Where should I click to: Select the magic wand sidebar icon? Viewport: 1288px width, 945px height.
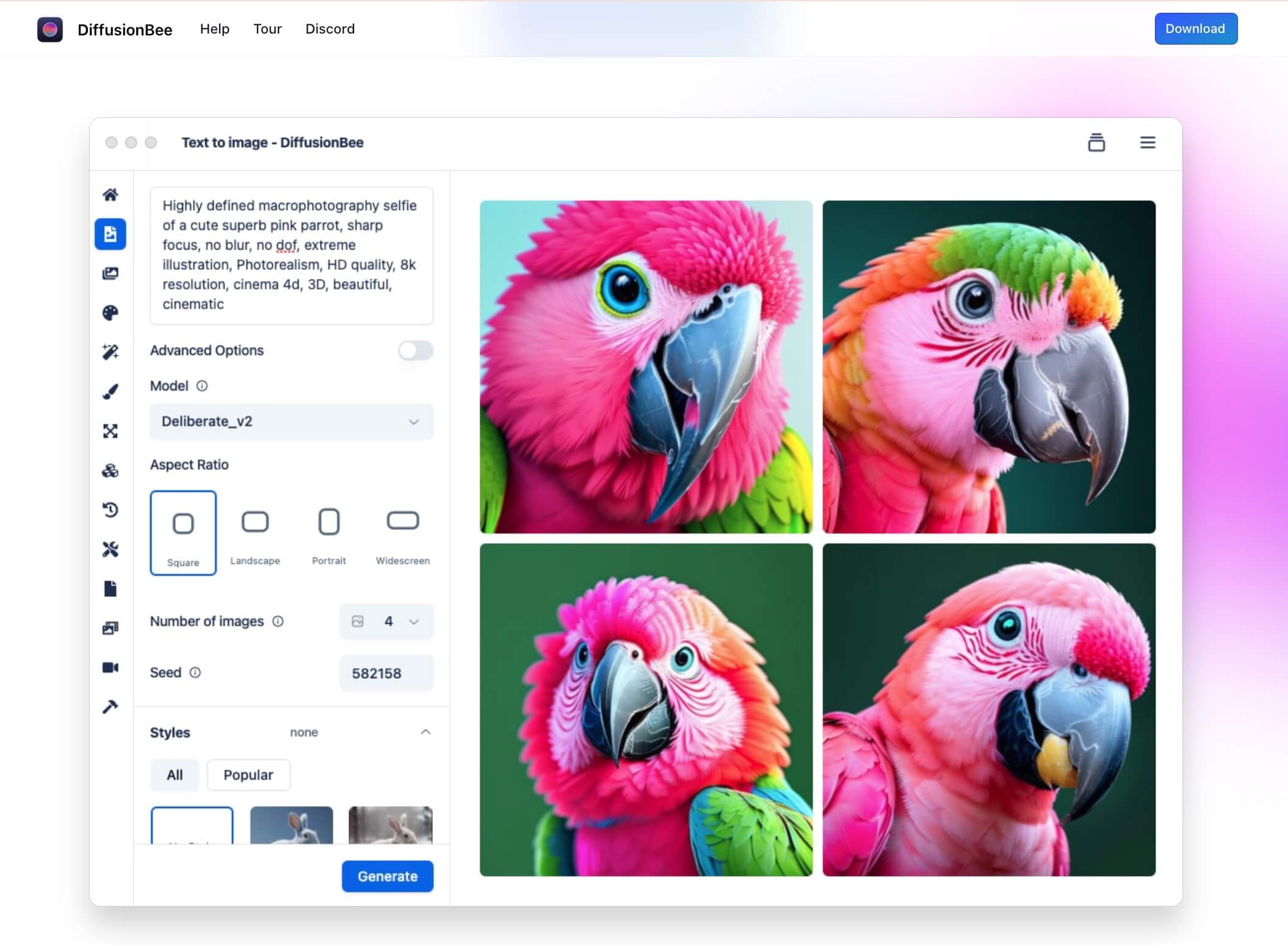pyautogui.click(x=110, y=352)
